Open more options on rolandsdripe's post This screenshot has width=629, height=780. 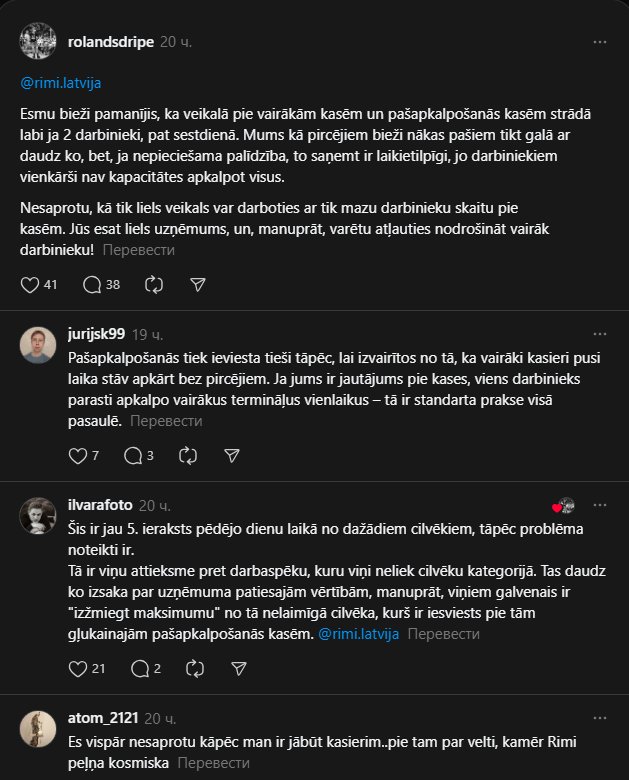pos(599,42)
